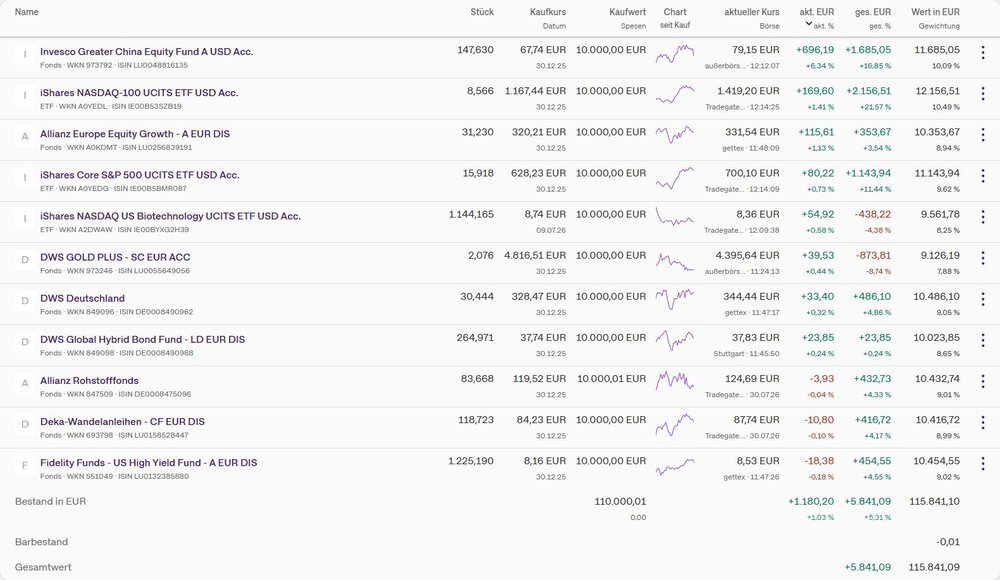
Task: Open three-dot menu for iShares NASDAQ-100 ETF
Action: pos(983,94)
